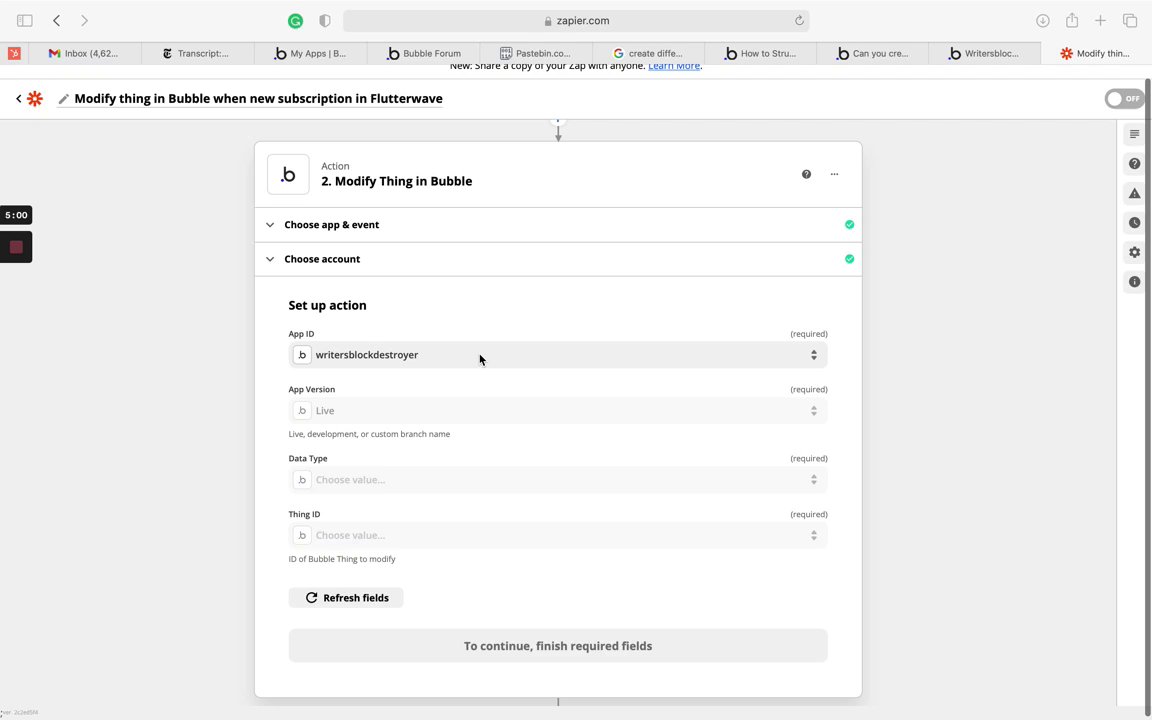Open the info details icon in sidebar
This screenshot has width=1152, height=720.
click(1134, 282)
